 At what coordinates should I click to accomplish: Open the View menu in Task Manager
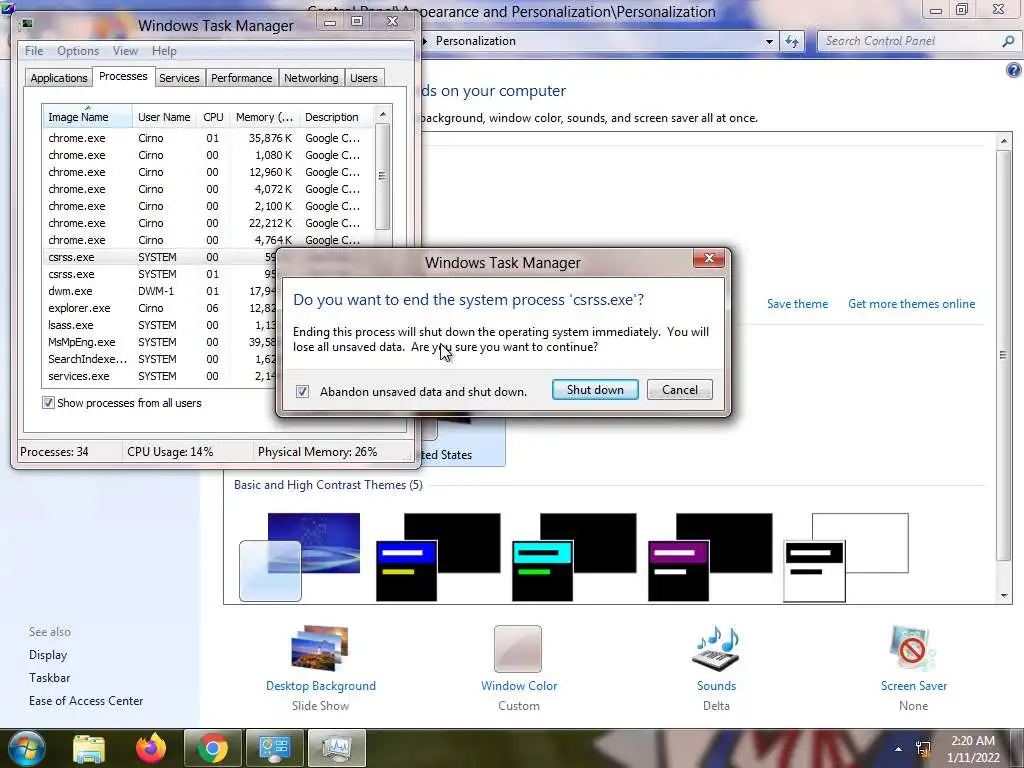[125, 51]
